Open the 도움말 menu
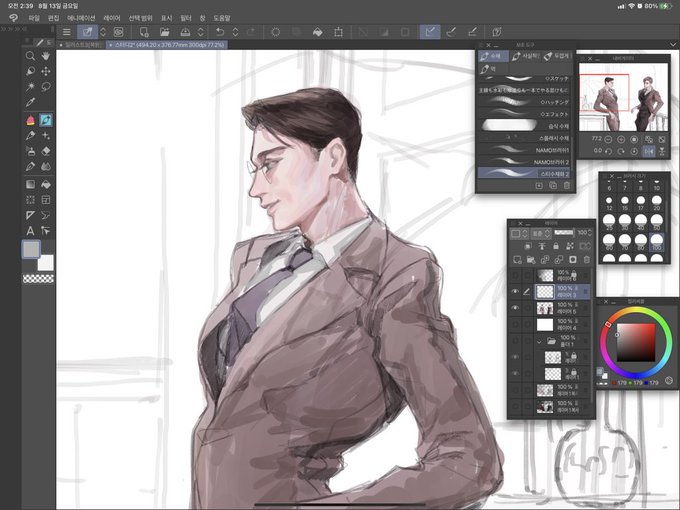 (222, 18)
